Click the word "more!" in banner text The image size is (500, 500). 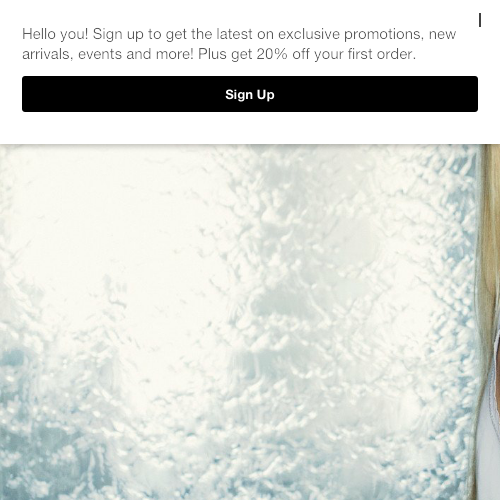click(174, 54)
